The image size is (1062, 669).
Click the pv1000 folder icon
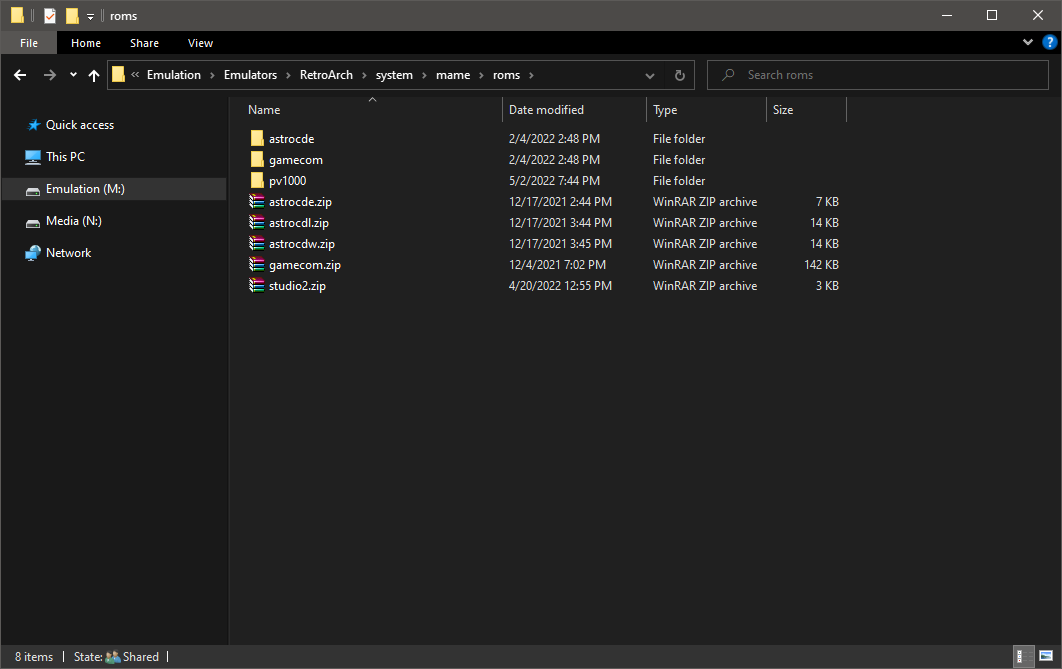[257, 181]
